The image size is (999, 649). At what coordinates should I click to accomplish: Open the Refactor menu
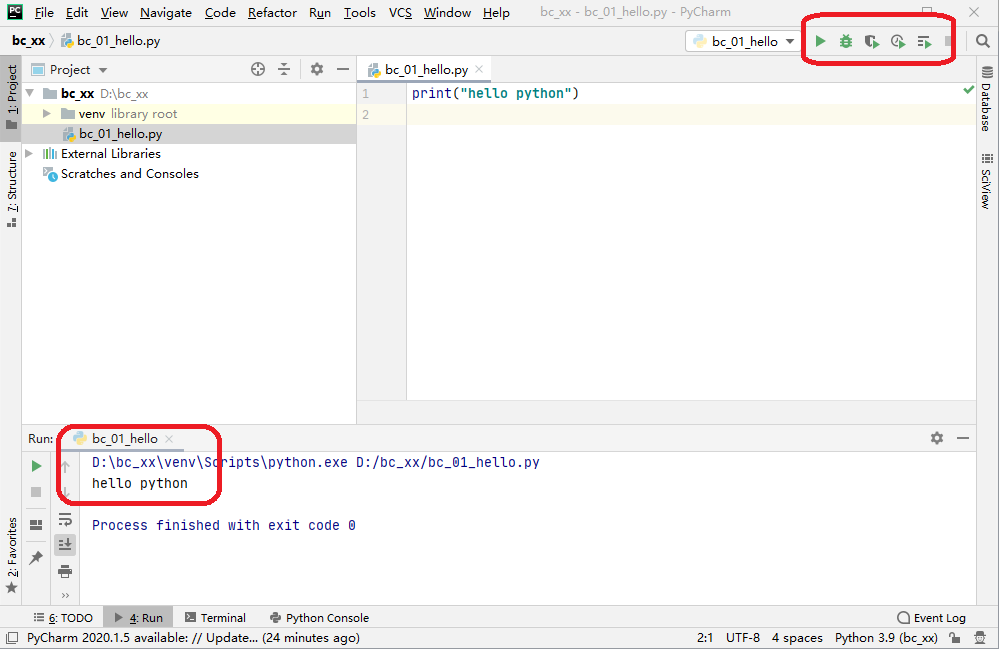(272, 13)
